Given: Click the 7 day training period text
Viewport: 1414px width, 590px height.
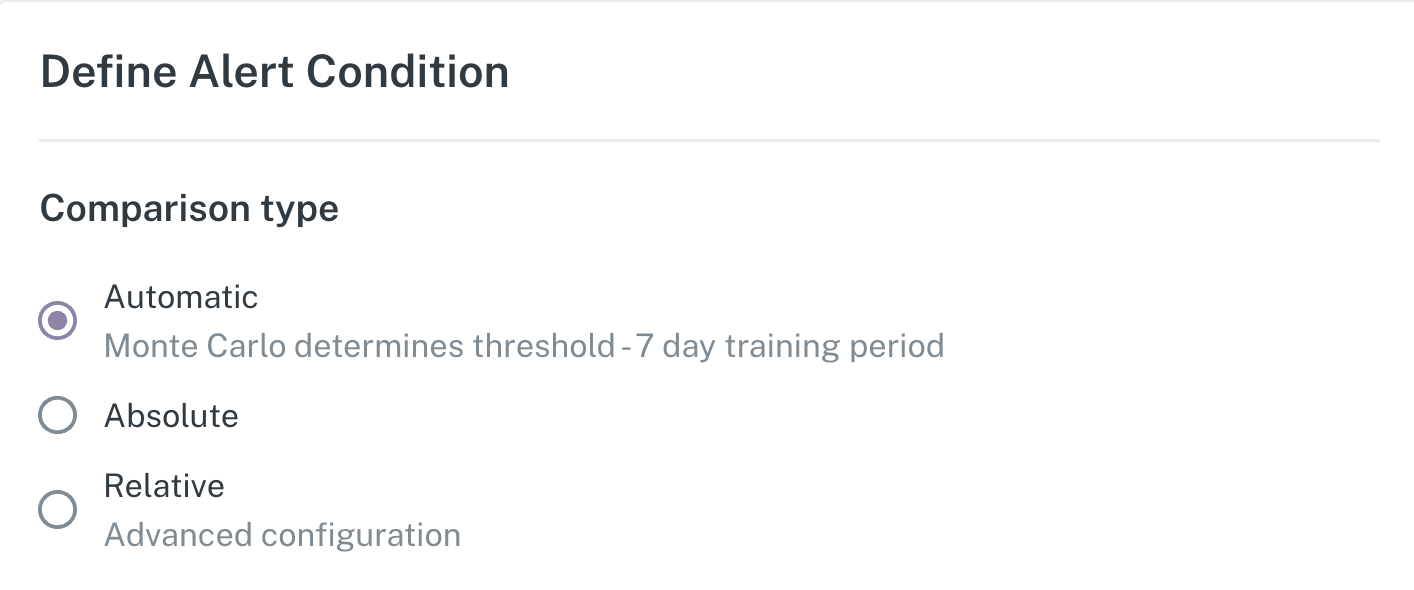Looking at the screenshot, I should click(790, 346).
